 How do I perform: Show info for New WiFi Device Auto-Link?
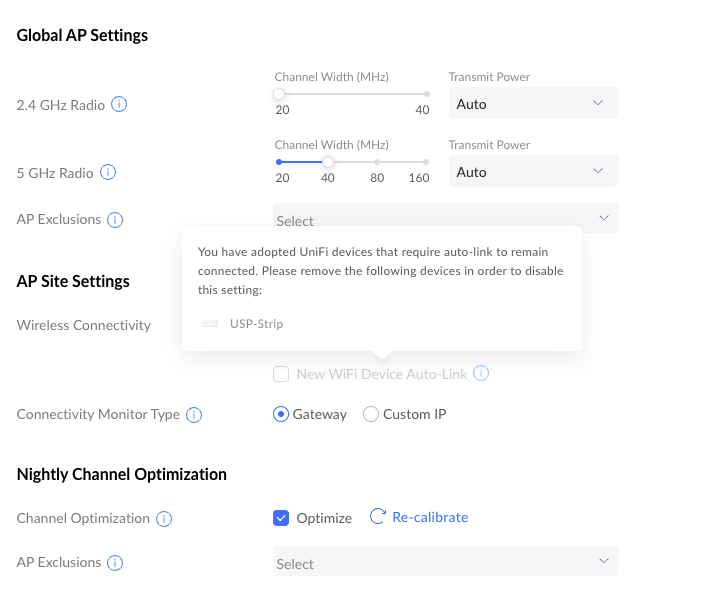click(481, 373)
